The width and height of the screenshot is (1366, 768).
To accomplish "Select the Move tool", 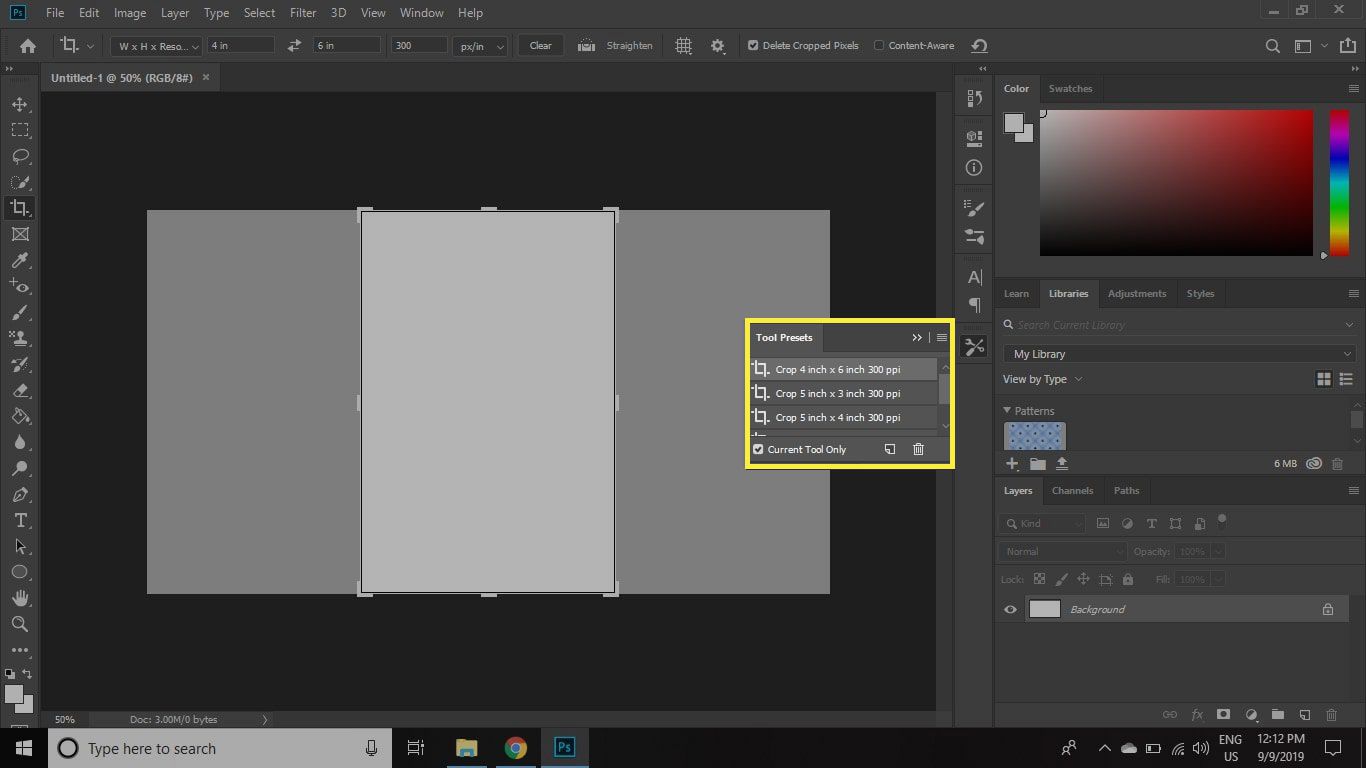I will [x=19, y=104].
